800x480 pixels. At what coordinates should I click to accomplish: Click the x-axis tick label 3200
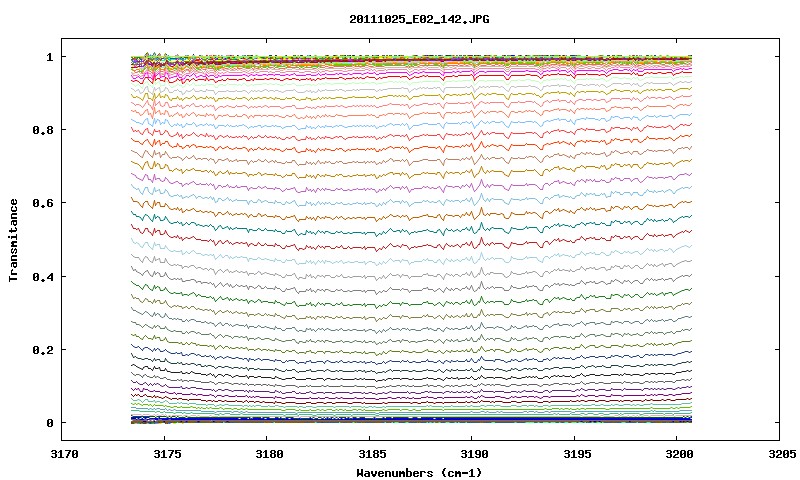coord(679,454)
